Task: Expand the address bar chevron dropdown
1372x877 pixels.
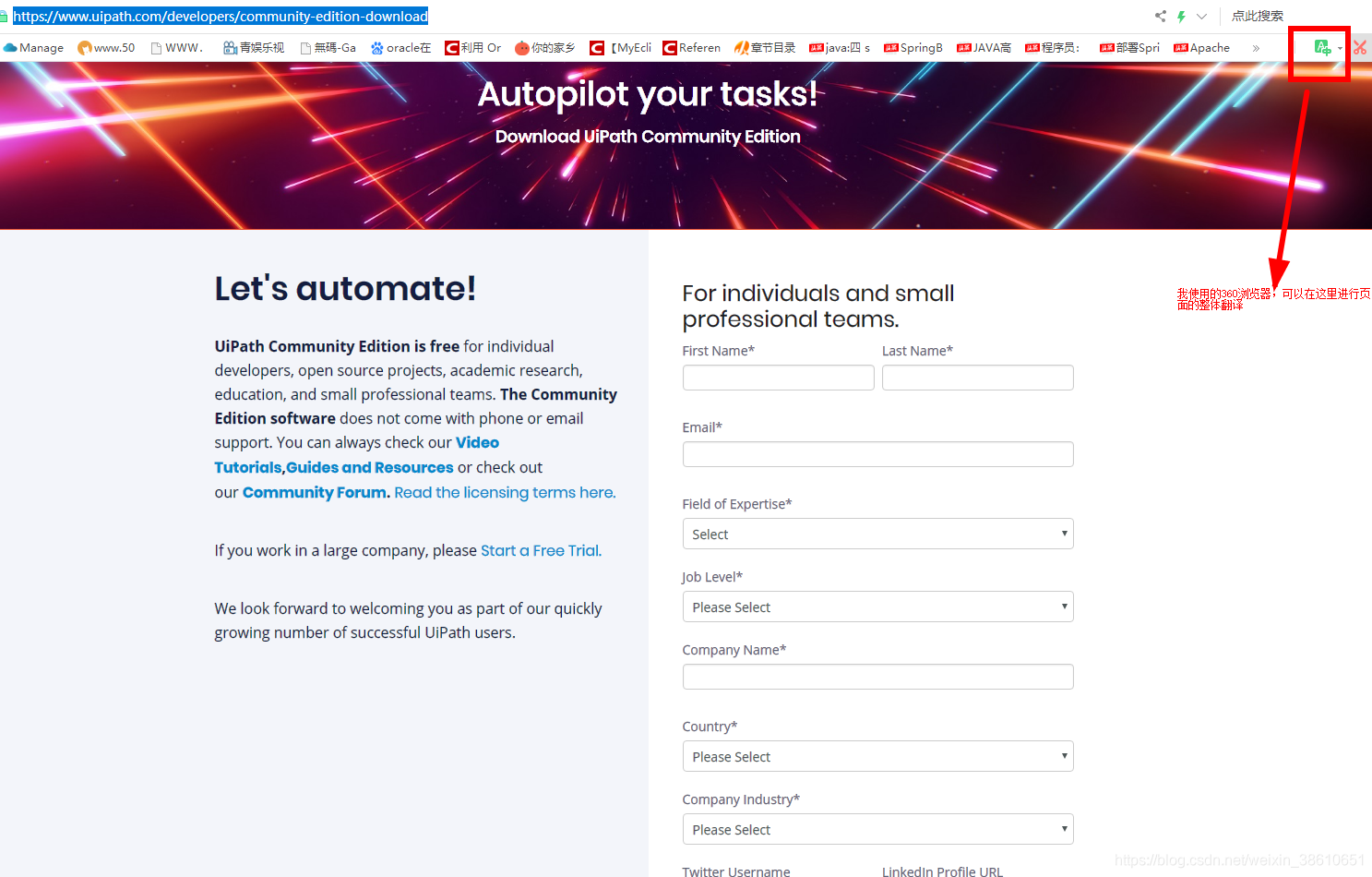Action: (1201, 16)
